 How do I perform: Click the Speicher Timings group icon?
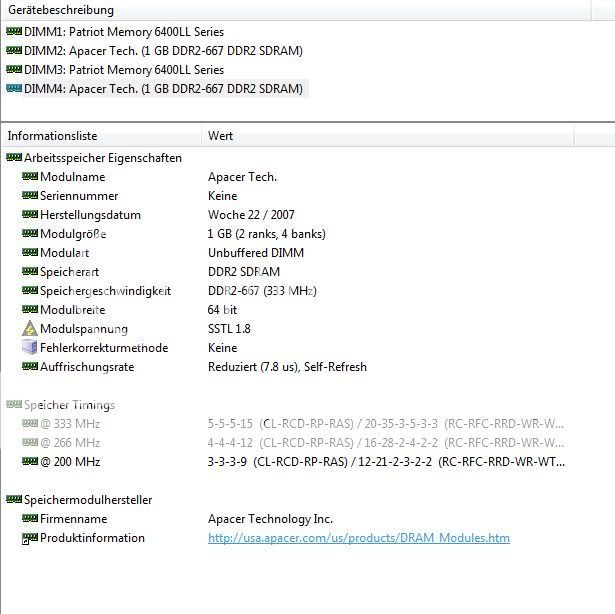(x=14, y=404)
